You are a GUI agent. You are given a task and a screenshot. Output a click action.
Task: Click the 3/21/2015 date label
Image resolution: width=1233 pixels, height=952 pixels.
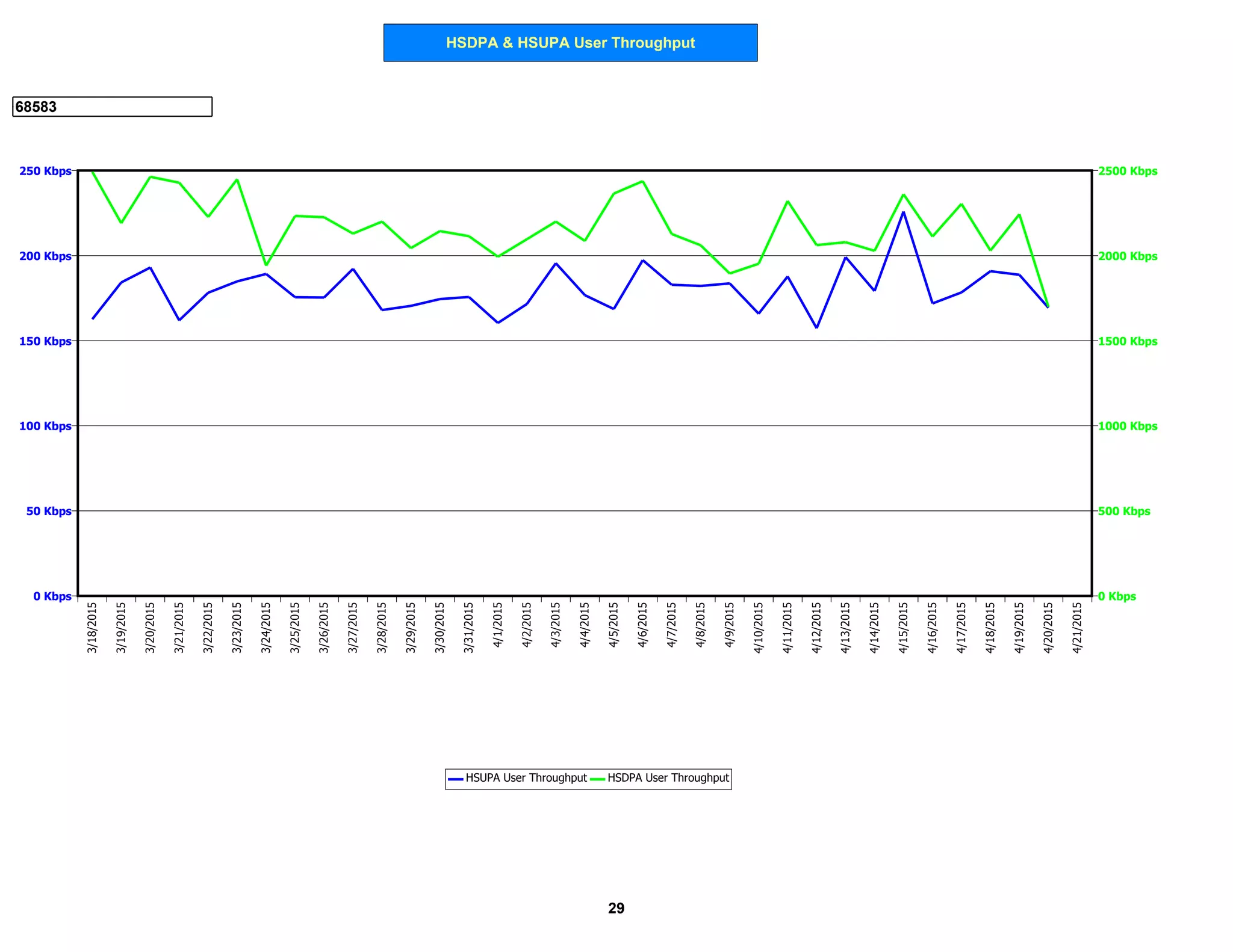coord(179,628)
